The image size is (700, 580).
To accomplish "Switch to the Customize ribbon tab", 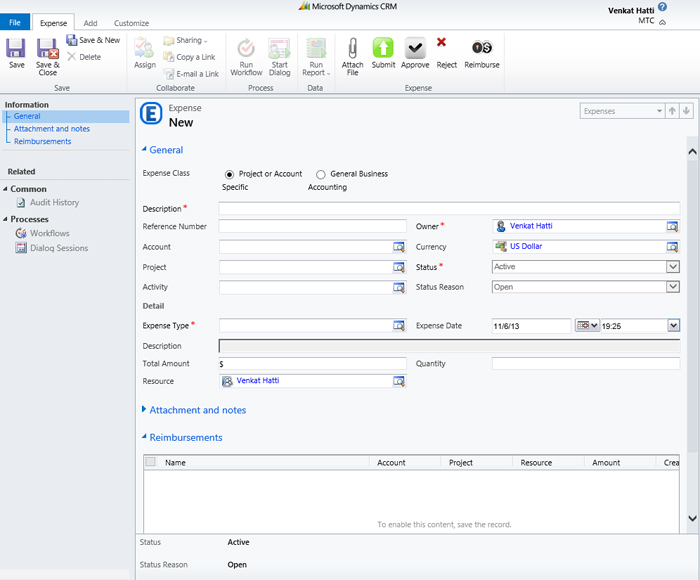I will 131,23.
